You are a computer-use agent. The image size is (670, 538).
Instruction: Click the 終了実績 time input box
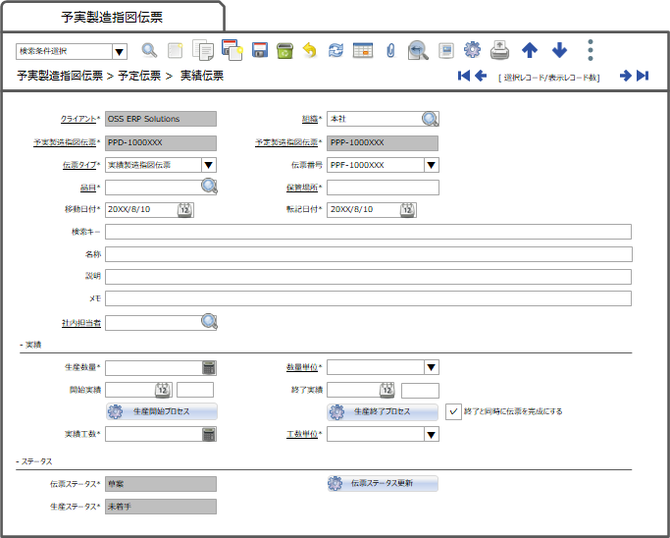point(420,390)
